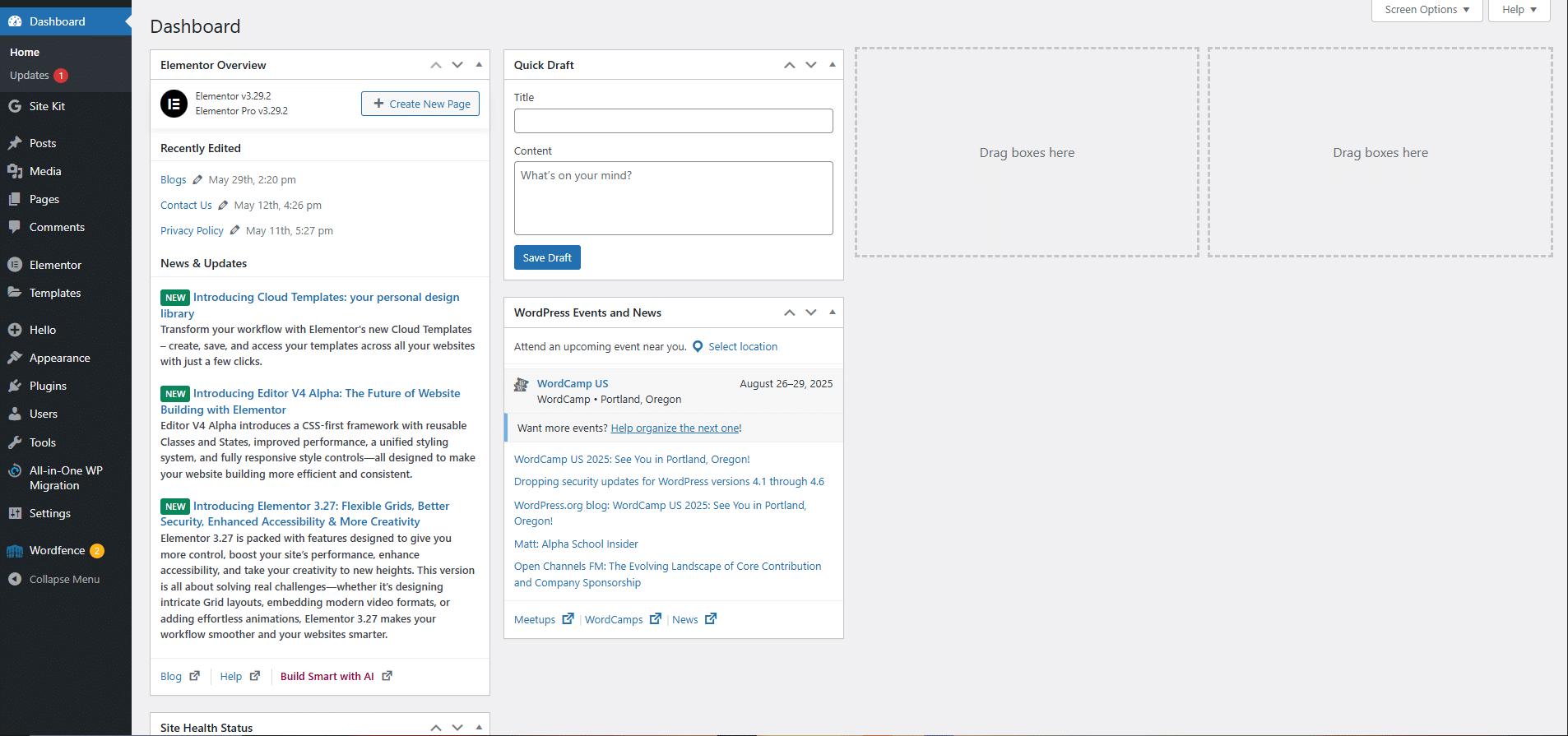Open the WordCamps footer link
Image resolution: width=1568 pixels, height=736 pixels.
point(614,619)
